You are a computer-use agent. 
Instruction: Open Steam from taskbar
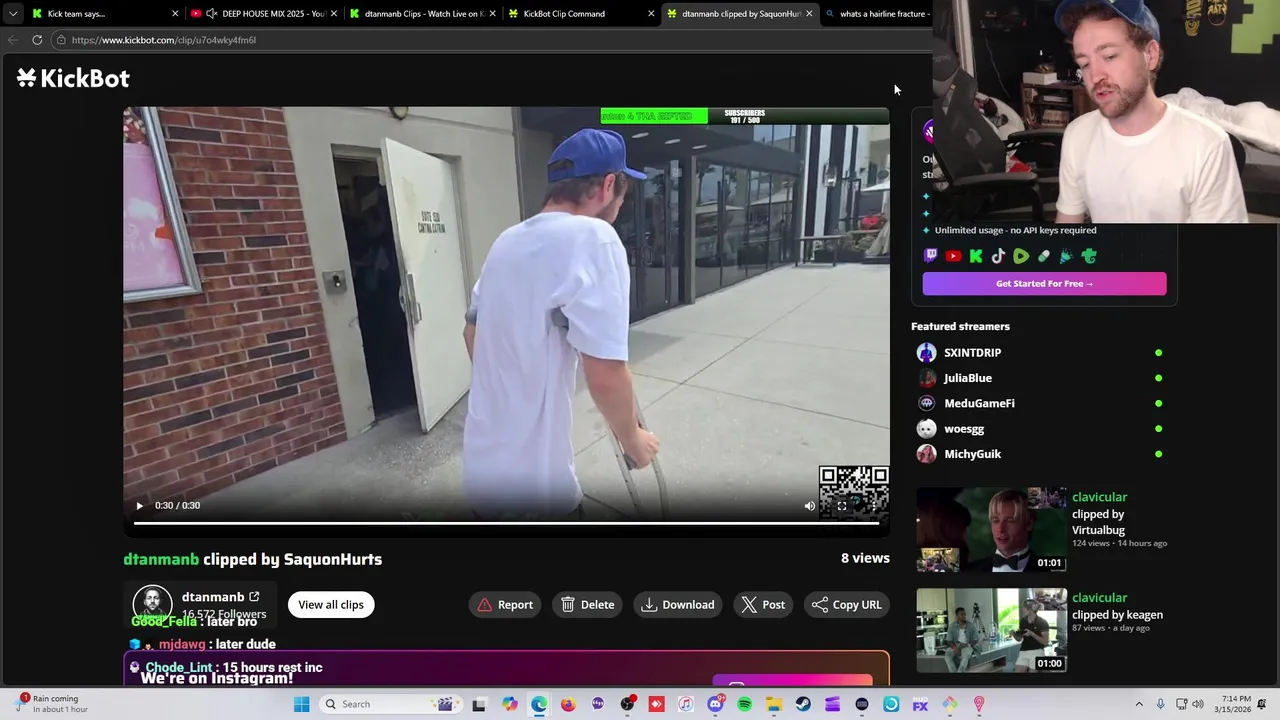(803, 704)
